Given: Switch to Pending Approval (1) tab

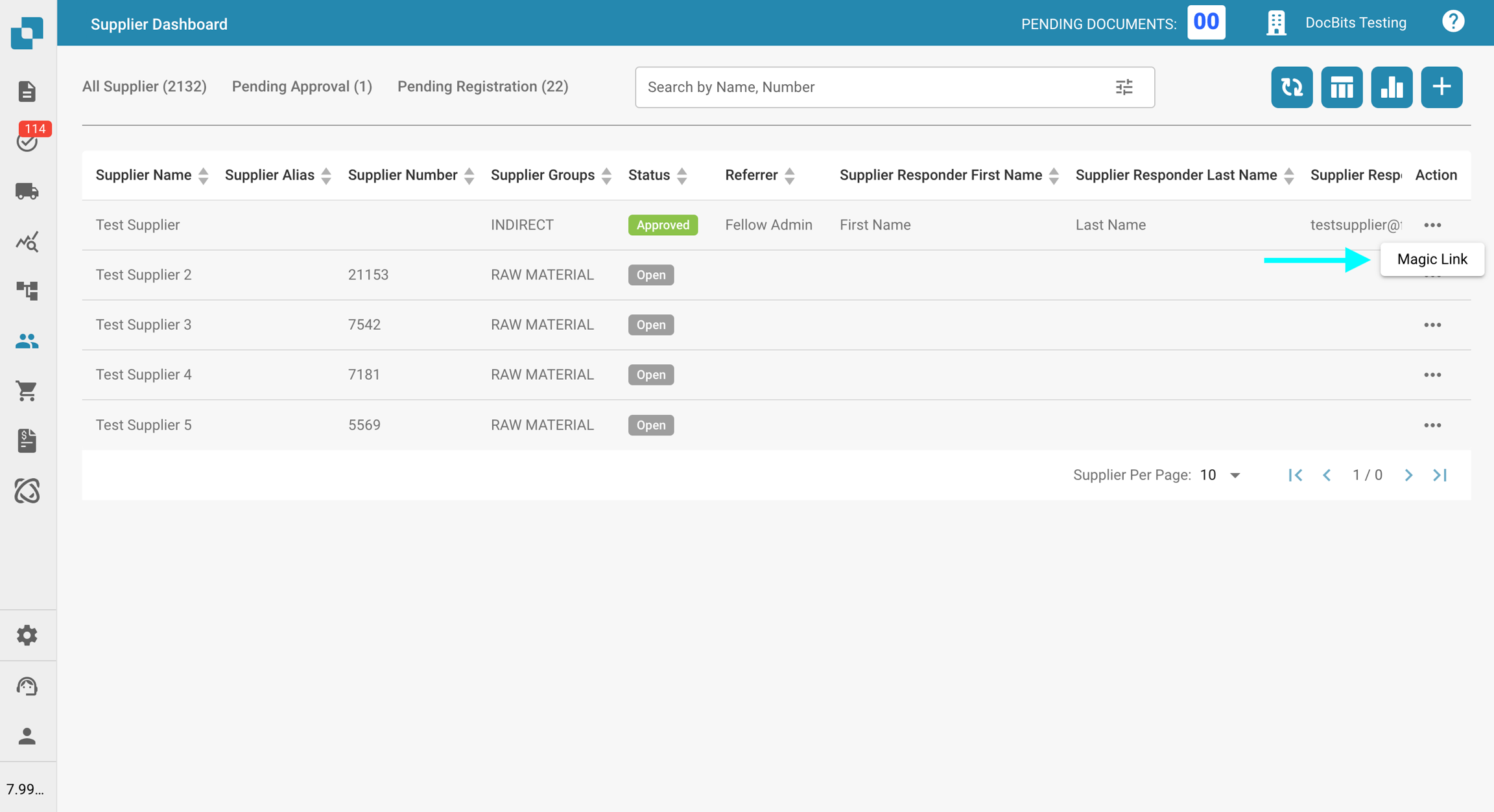Looking at the screenshot, I should point(302,86).
